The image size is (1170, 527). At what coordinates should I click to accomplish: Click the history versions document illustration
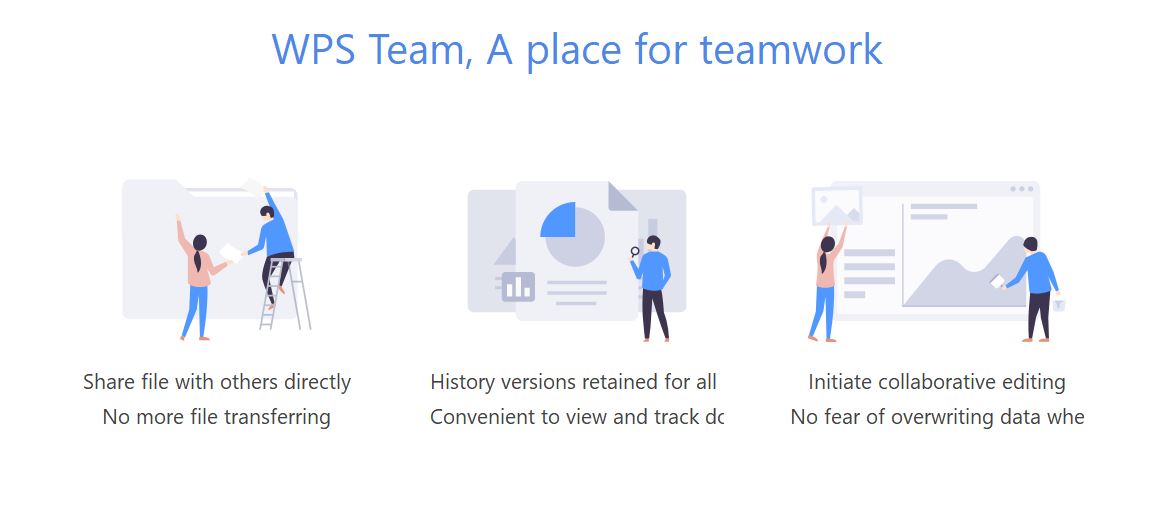click(x=577, y=261)
